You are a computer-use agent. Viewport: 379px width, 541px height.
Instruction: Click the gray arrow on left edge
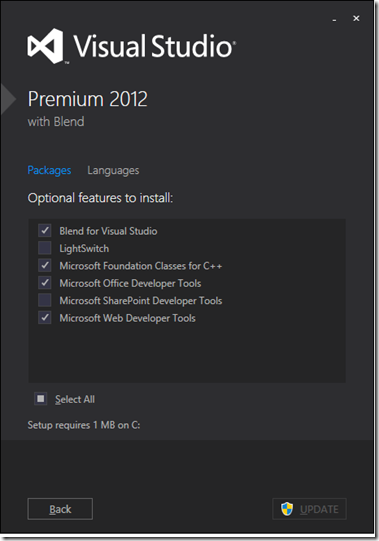pyautogui.click(x=8, y=99)
